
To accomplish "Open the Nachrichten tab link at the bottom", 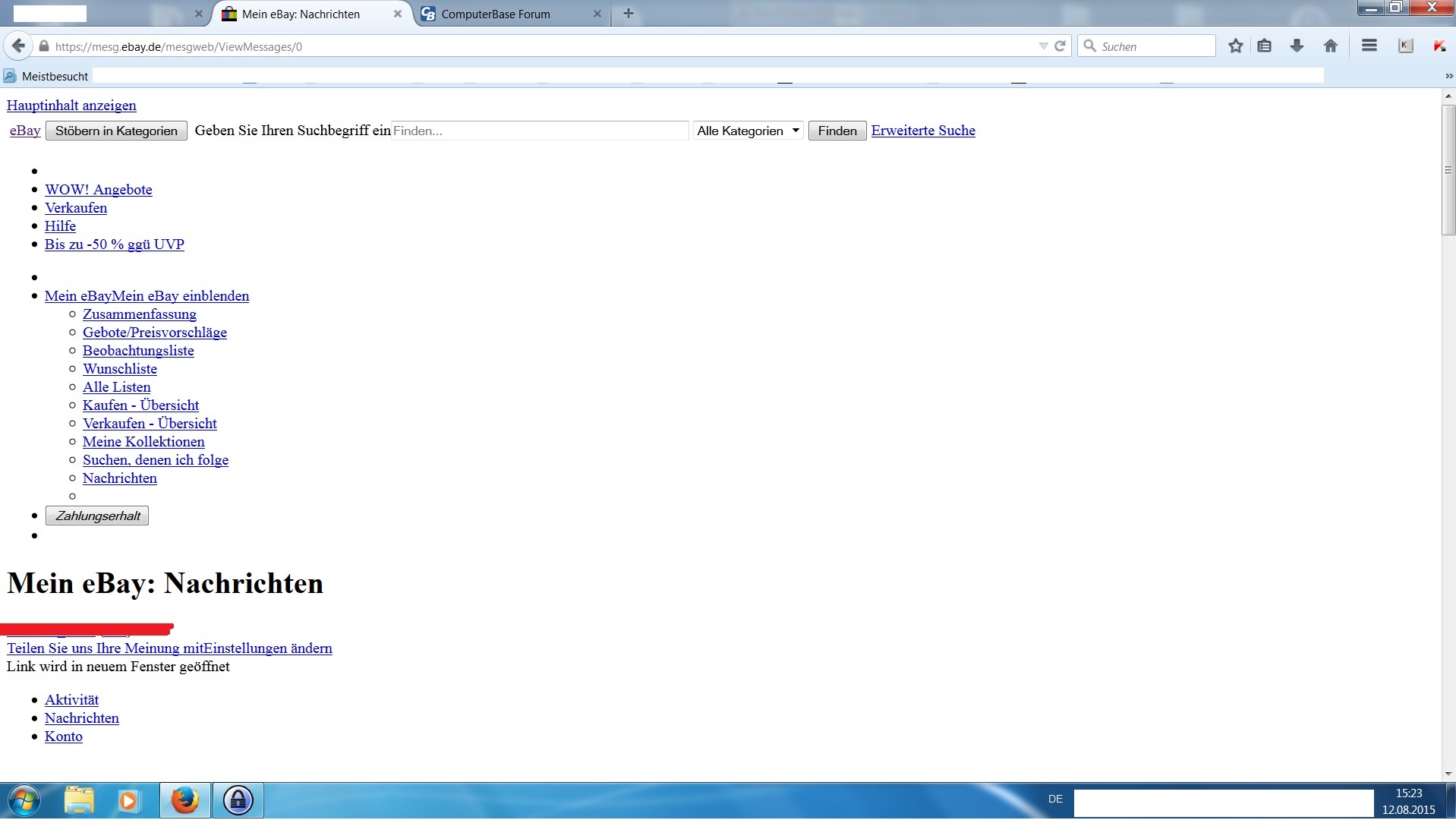I will 82,718.
